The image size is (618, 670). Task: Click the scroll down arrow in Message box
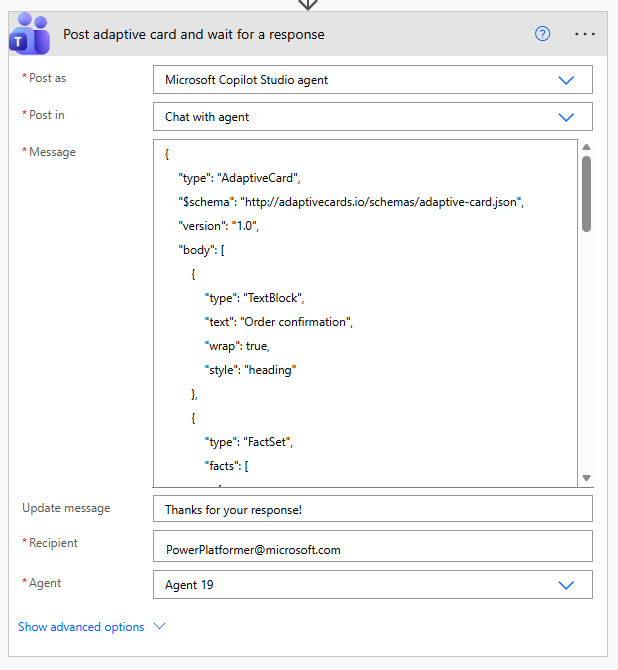[586, 478]
